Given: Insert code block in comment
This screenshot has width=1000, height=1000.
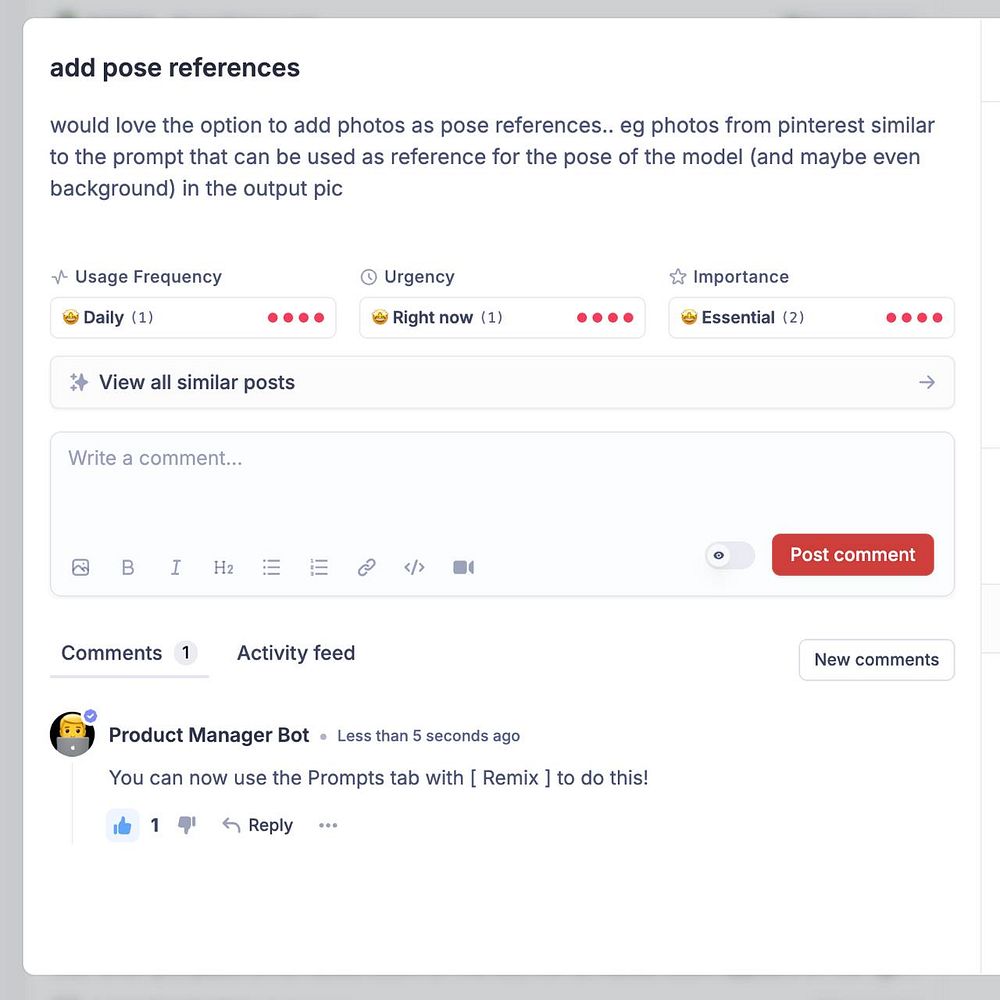Looking at the screenshot, I should click(x=414, y=567).
